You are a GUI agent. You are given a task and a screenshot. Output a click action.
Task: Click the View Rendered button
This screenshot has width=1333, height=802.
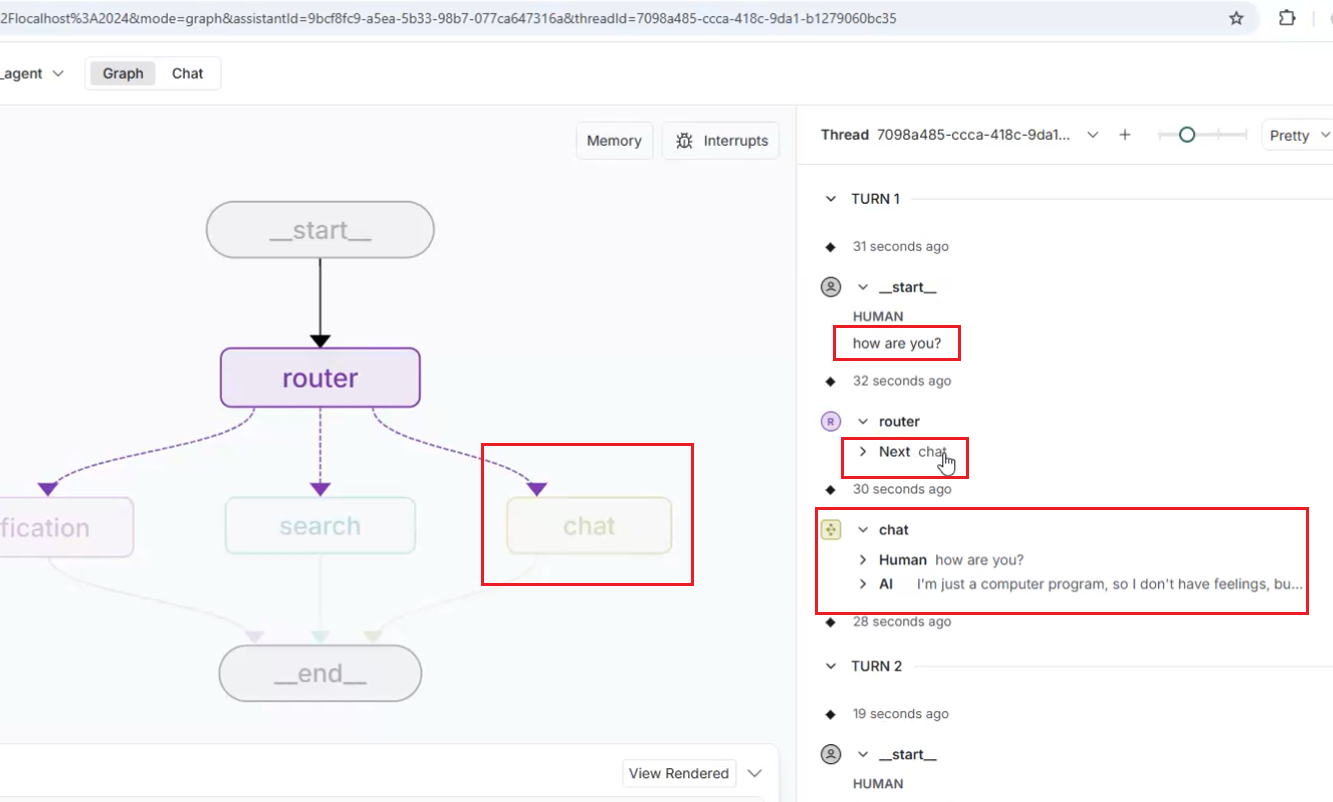pos(679,773)
